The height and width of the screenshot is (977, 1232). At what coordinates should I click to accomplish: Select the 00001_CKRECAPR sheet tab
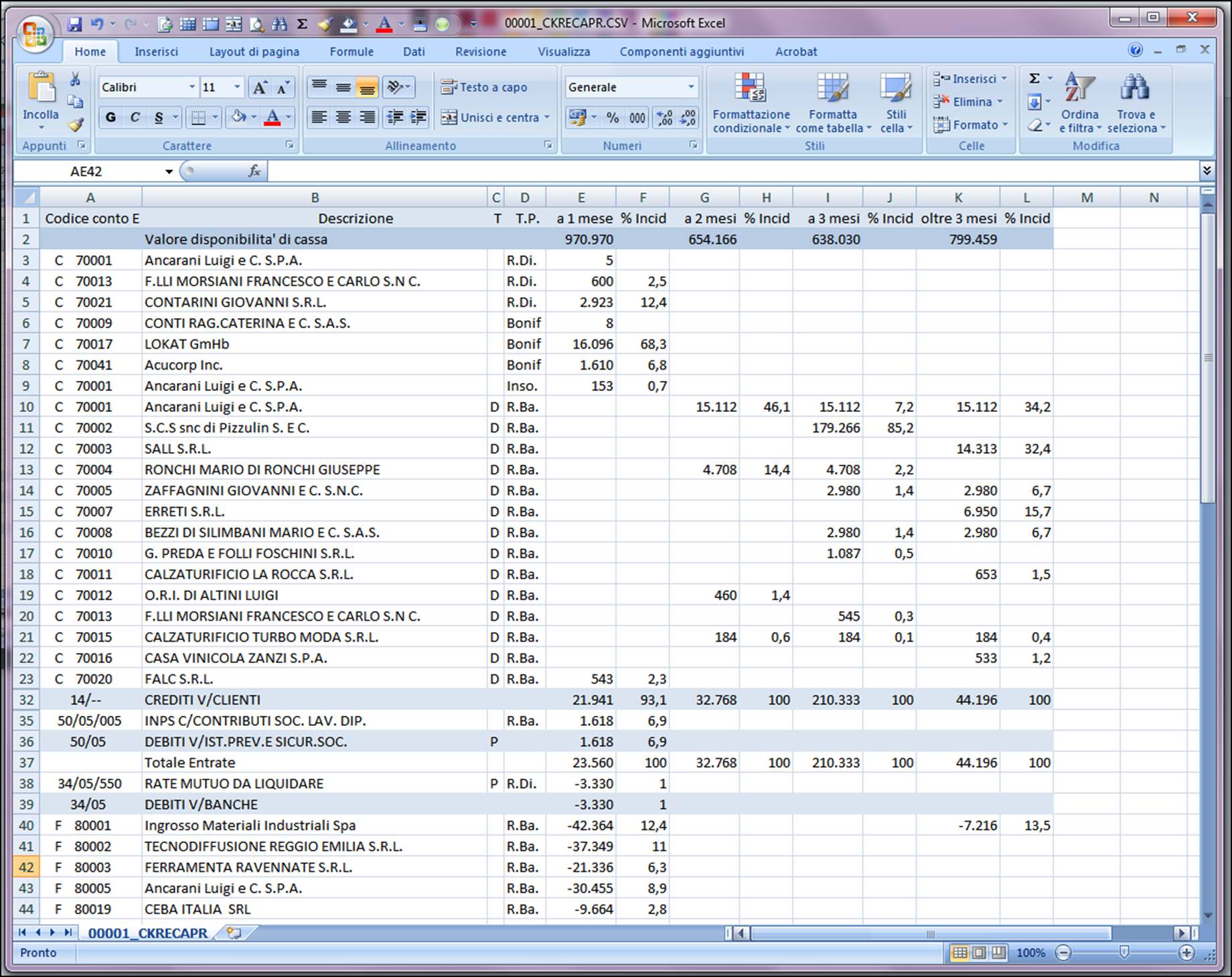tap(148, 933)
